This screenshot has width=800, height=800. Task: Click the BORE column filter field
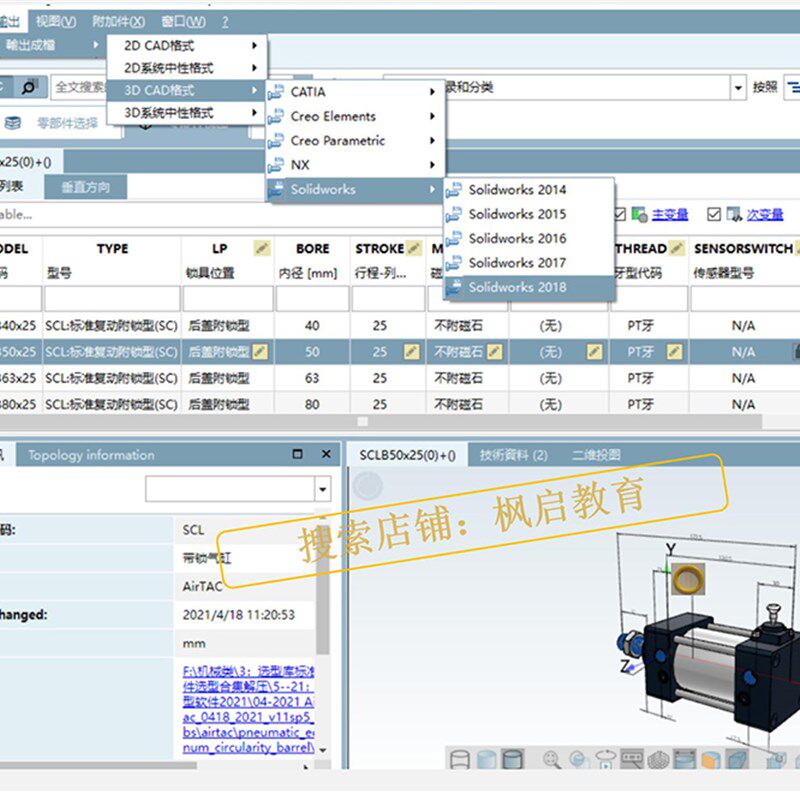click(312, 299)
